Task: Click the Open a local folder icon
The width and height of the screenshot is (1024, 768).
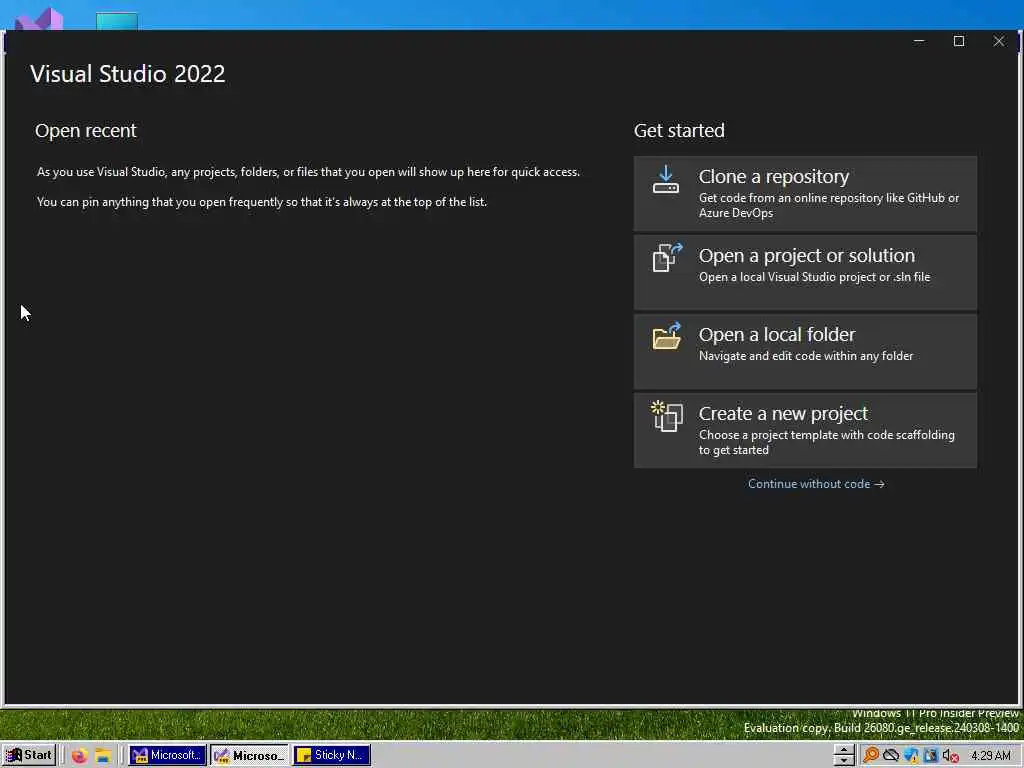Action: (x=667, y=336)
